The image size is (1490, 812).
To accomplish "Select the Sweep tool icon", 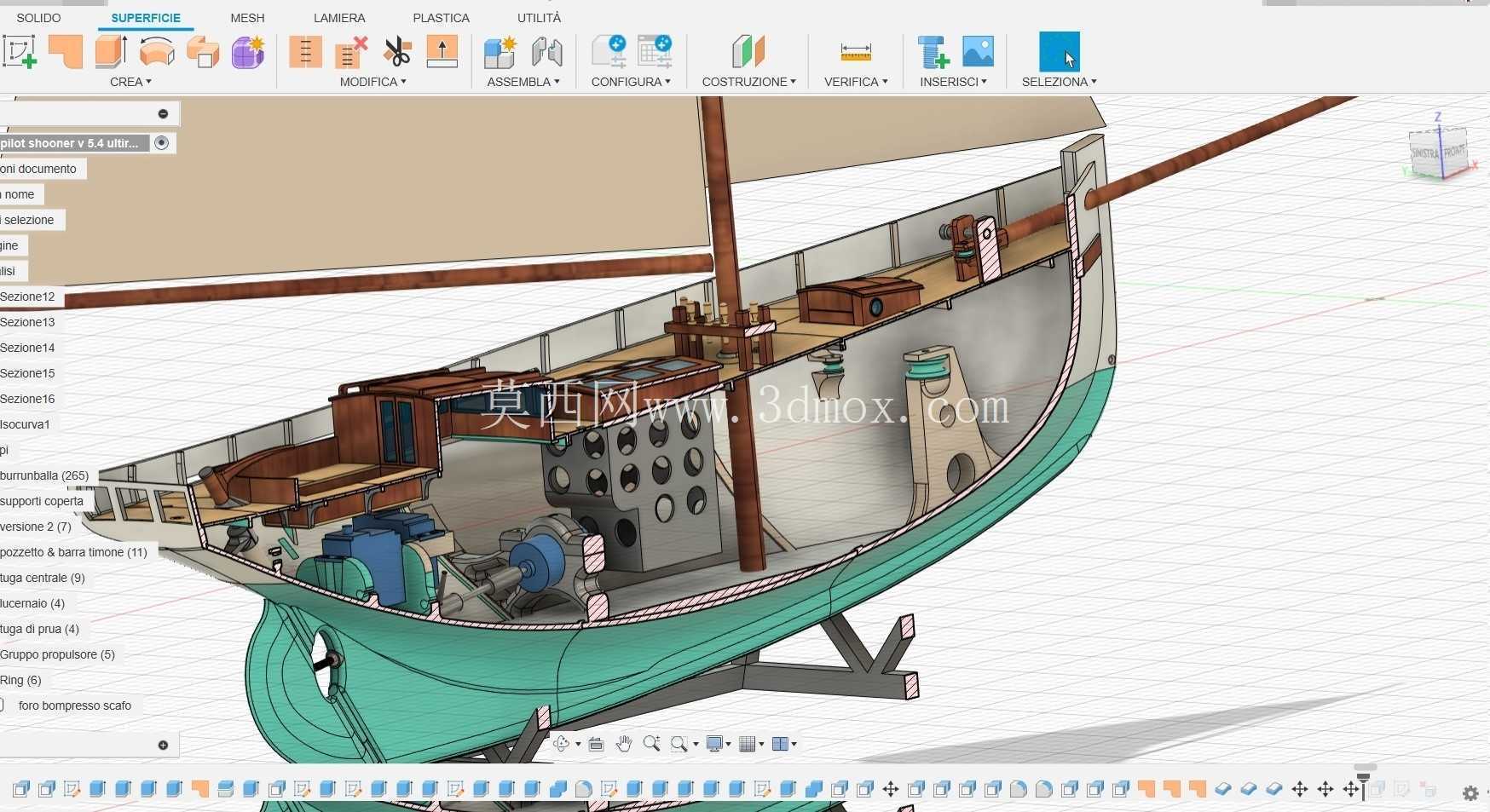I will coord(203,52).
